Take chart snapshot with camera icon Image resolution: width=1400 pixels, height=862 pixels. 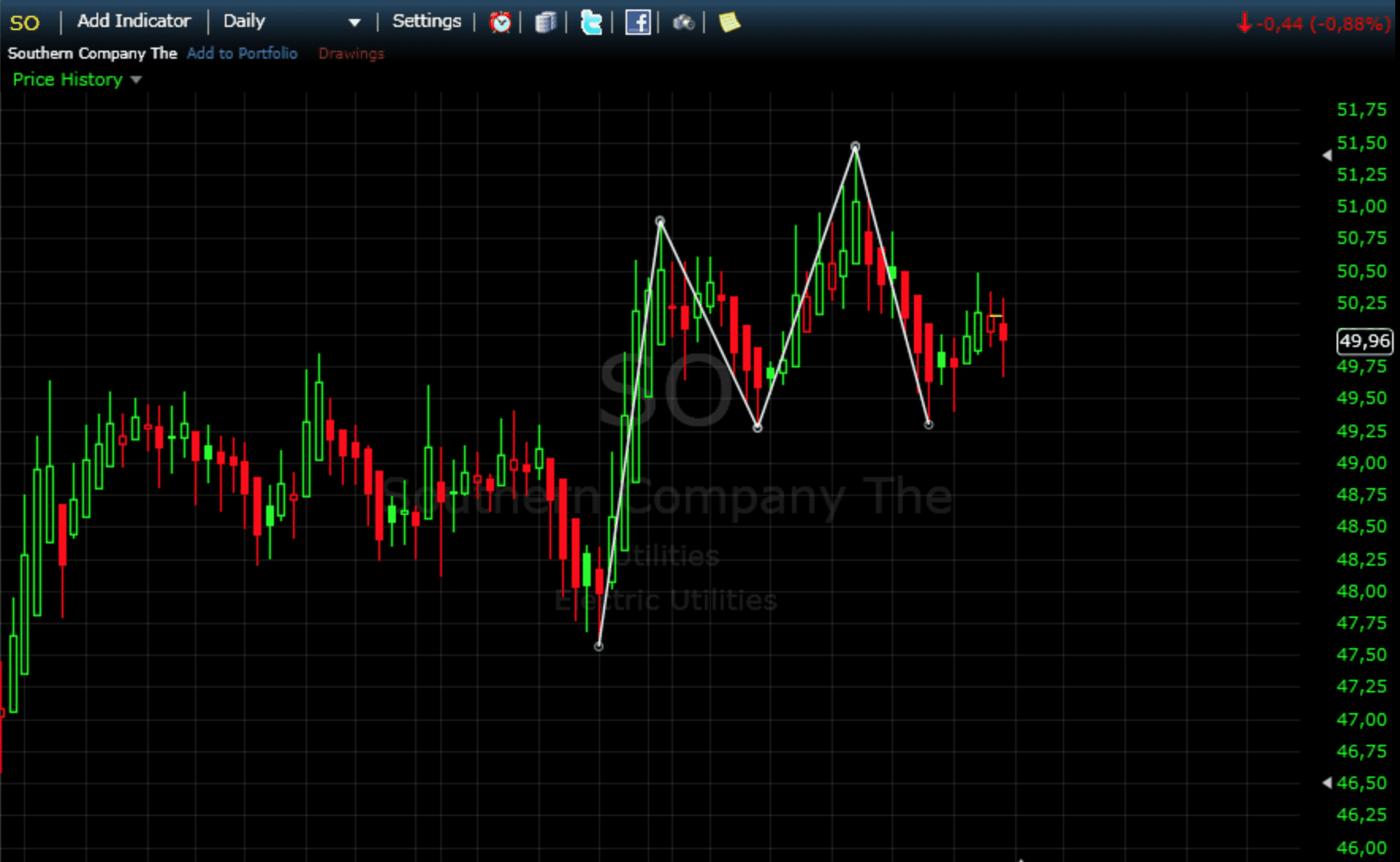coord(683,22)
